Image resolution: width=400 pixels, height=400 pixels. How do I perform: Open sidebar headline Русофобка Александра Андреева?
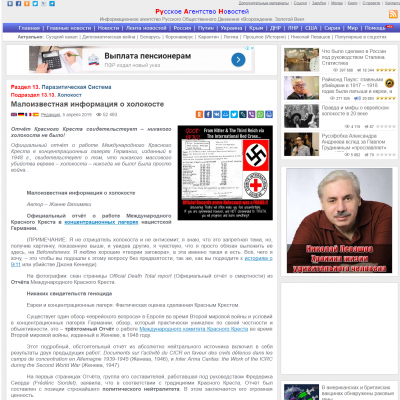tap(354, 142)
